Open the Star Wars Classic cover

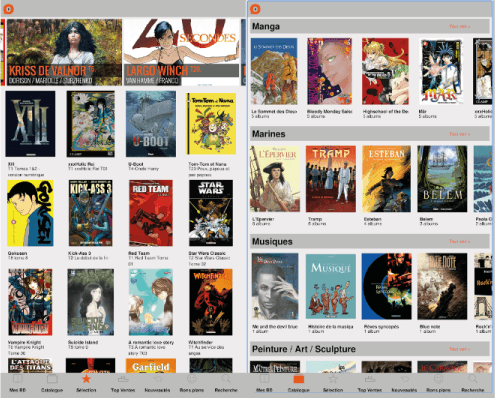tap(211, 213)
